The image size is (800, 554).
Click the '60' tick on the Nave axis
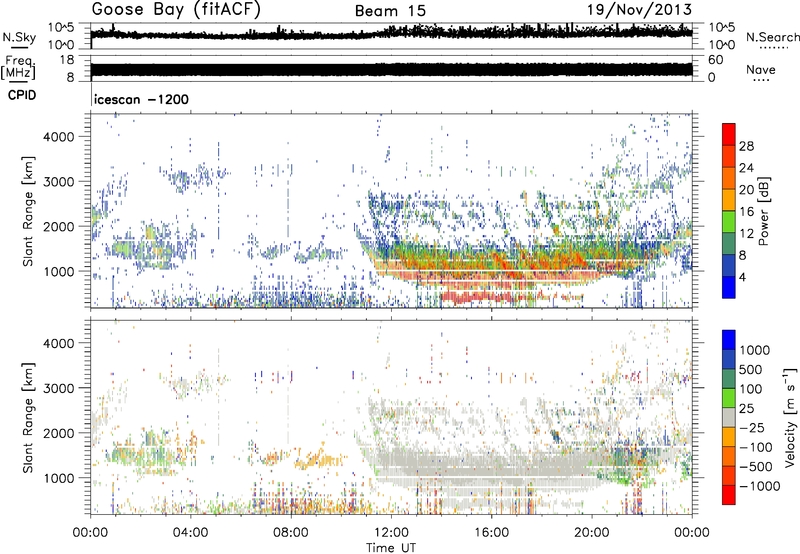tap(715, 60)
